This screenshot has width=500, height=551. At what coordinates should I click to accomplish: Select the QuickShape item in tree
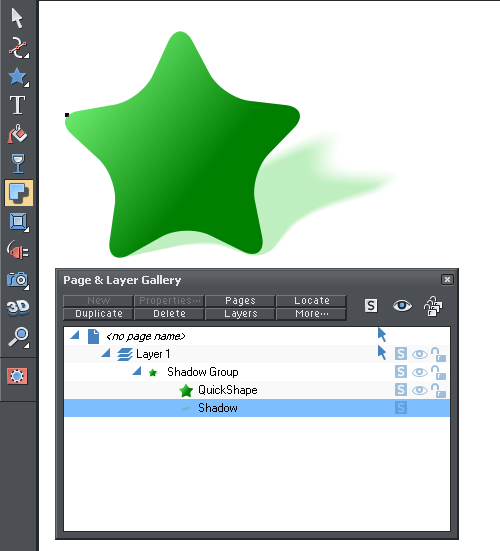coord(228,390)
